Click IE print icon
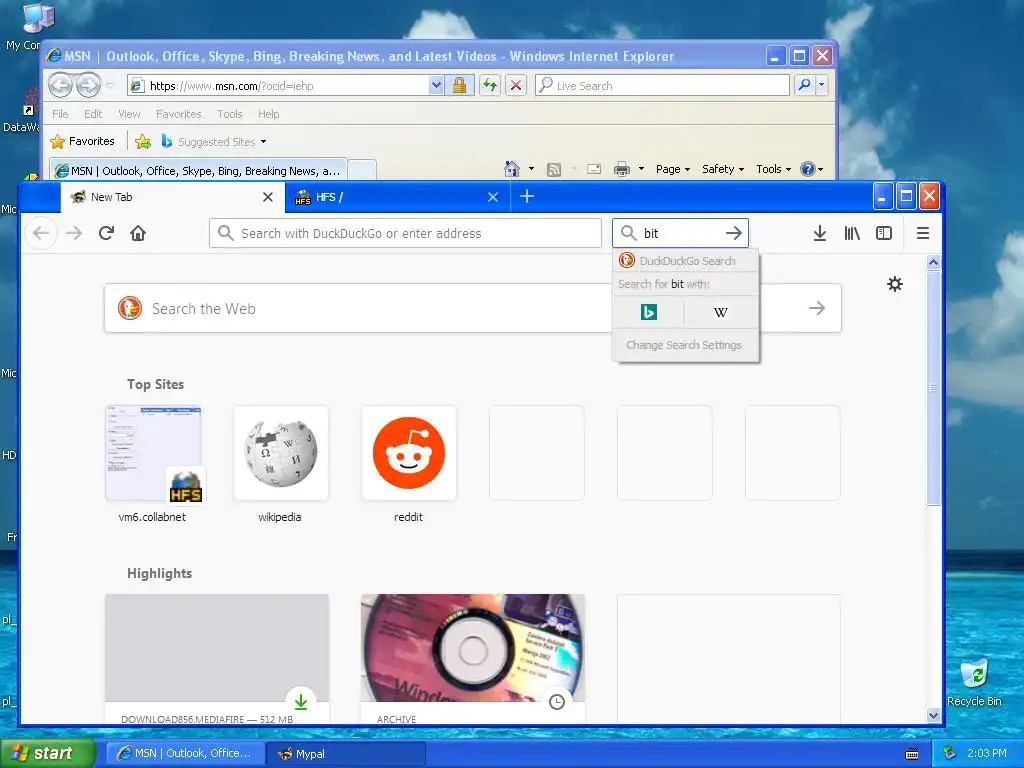 tap(622, 169)
